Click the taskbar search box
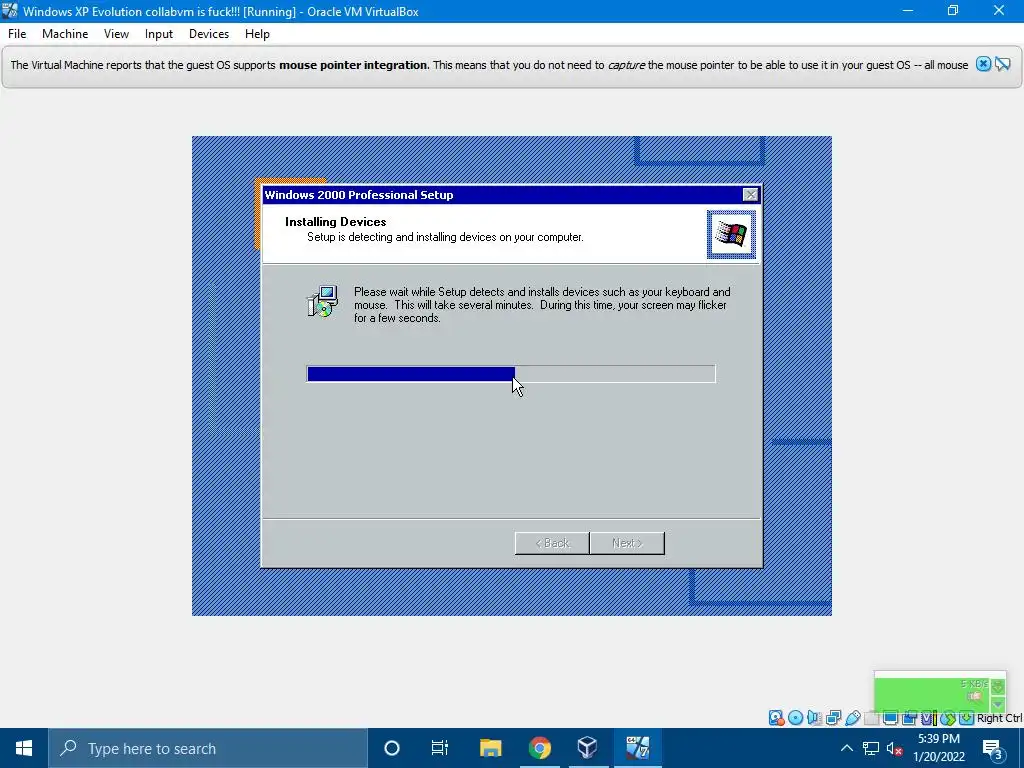Image resolution: width=1024 pixels, height=768 pixels. [208, 748]
